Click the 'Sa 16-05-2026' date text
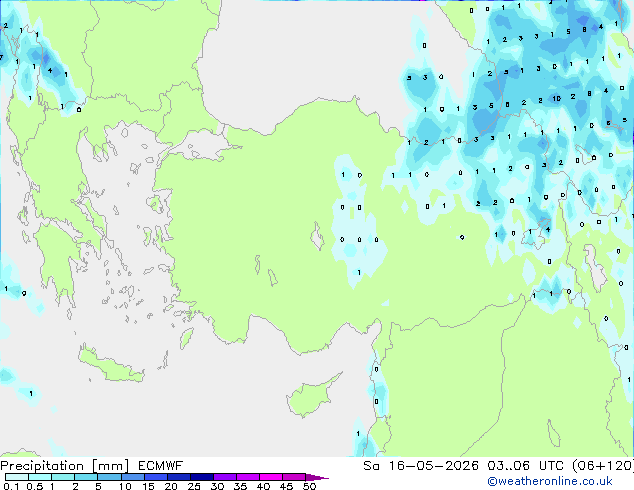Screen dimensions: 634x490 pyautogui.click(x=421, y=466)
